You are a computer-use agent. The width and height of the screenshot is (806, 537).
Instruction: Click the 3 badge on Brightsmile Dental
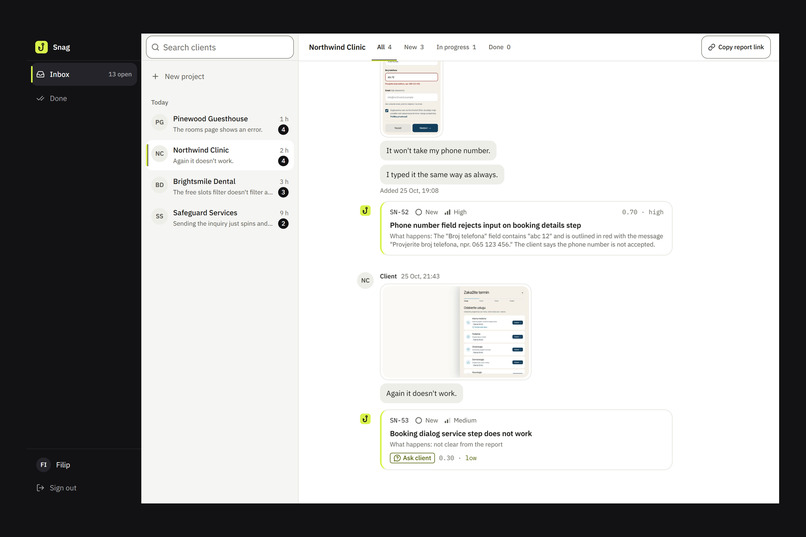point(283,192)
